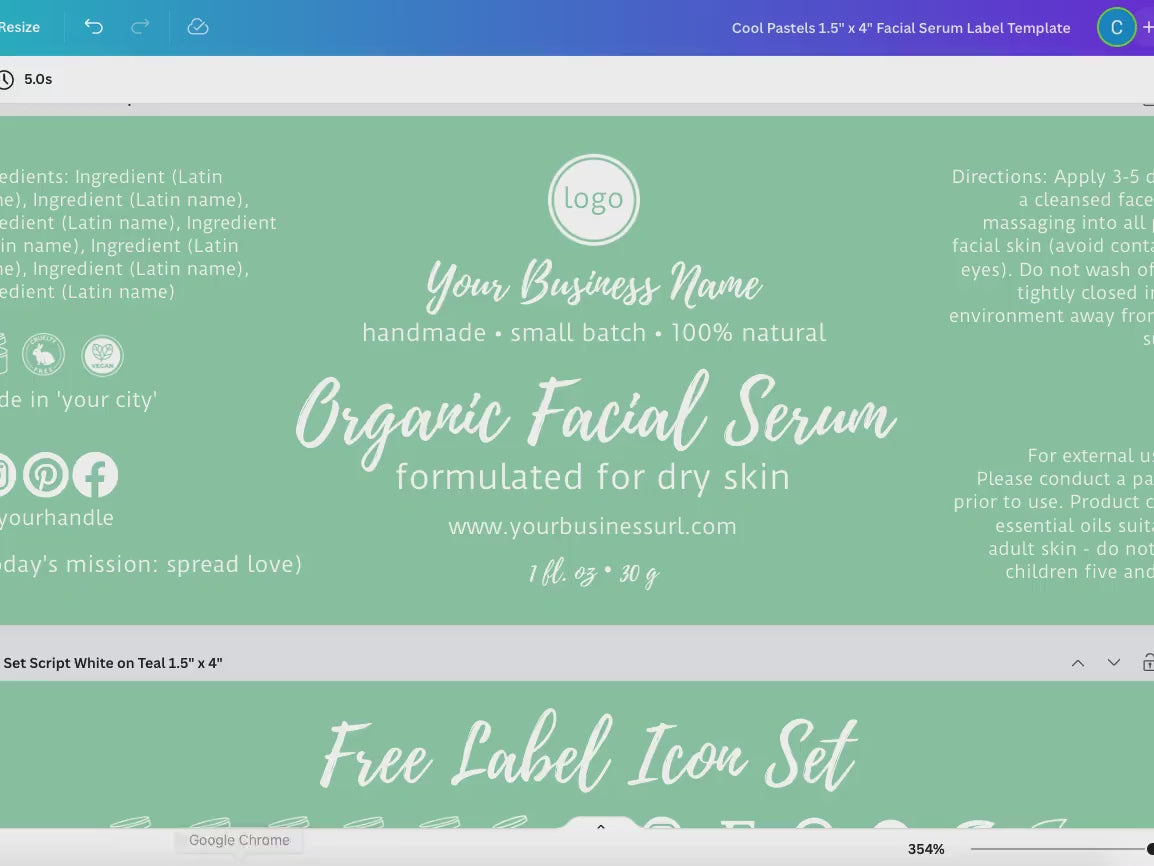1154x866 pixels.
Task: Select the circular logo placeholder
Action: point(593,199)
